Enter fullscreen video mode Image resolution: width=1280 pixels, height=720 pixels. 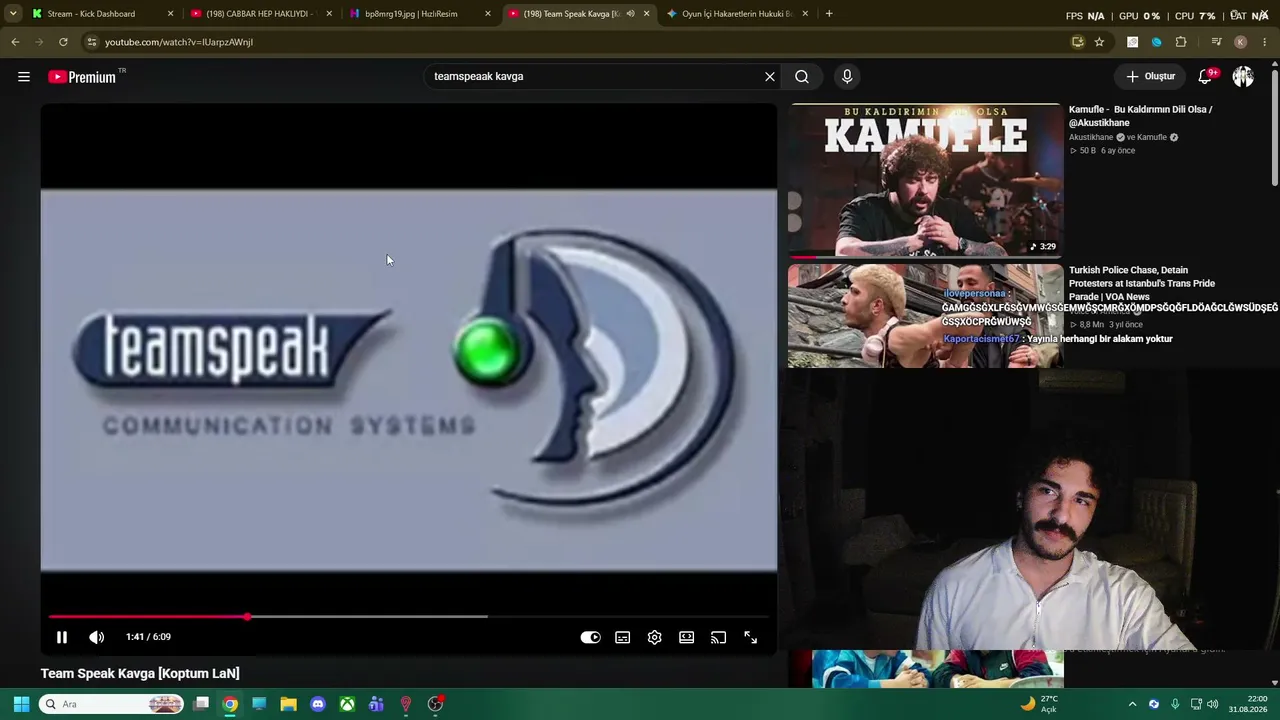(750, 637)
